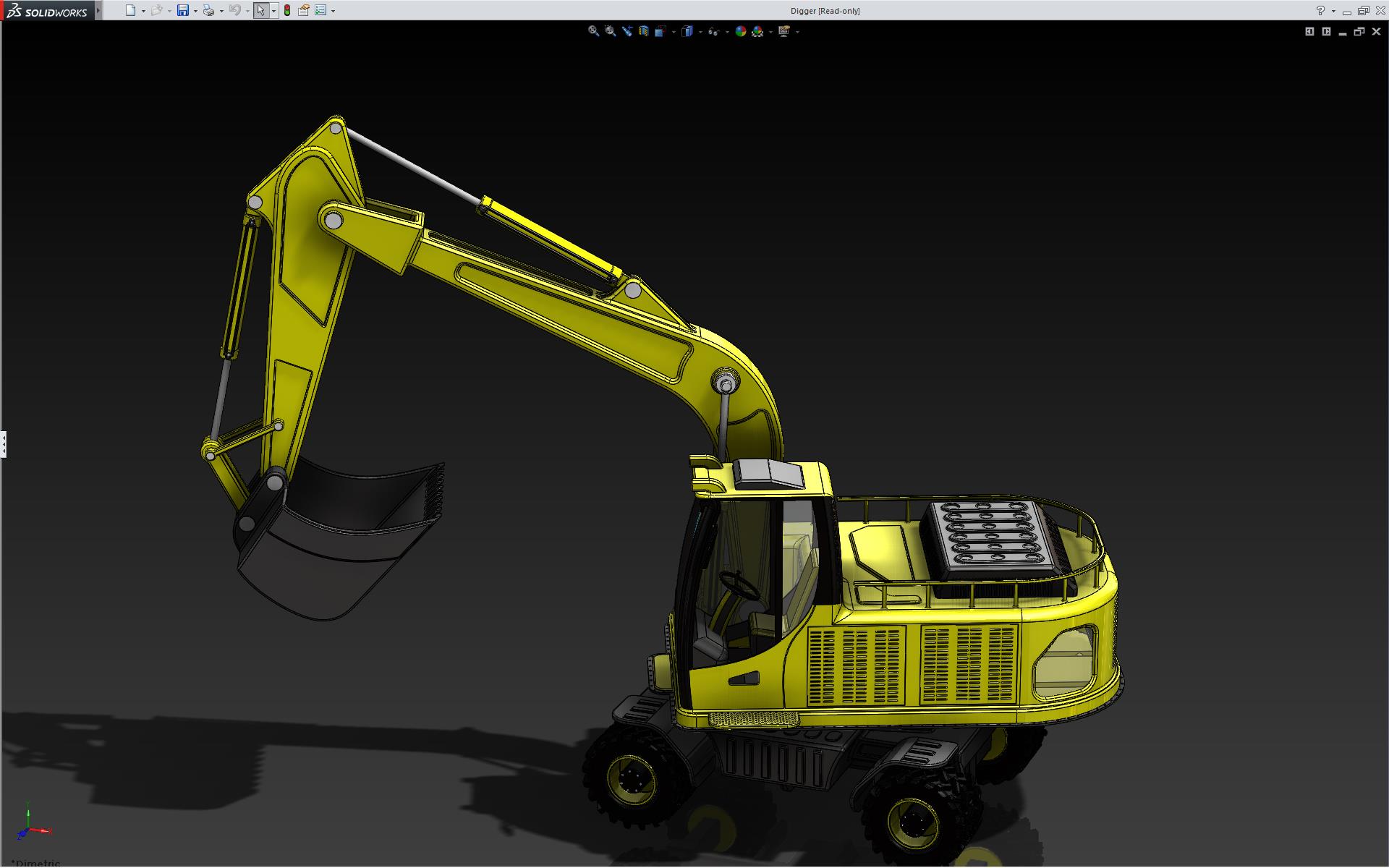Click the View Settings monitor icon
Screen dimensions: 1389x868
[x=784, y=31]
